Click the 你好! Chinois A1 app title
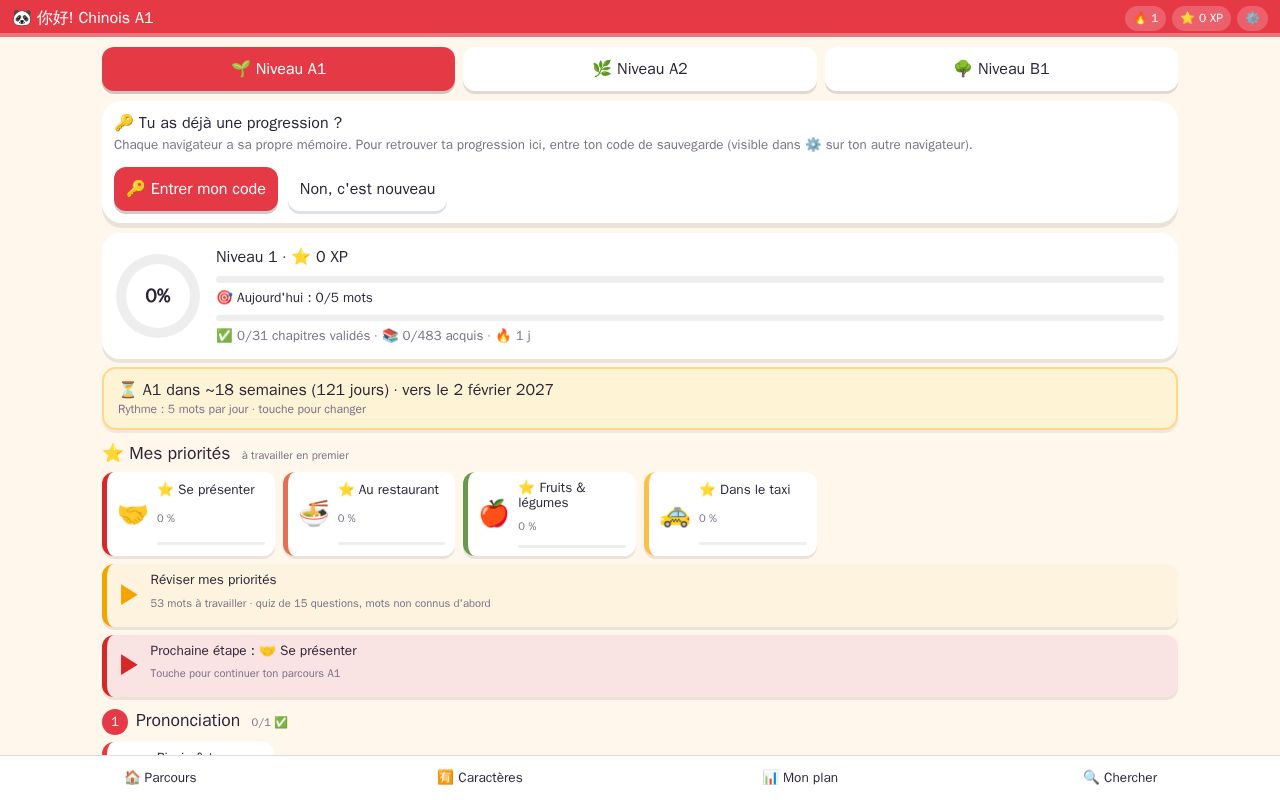1280x800 pixels. 95,18
